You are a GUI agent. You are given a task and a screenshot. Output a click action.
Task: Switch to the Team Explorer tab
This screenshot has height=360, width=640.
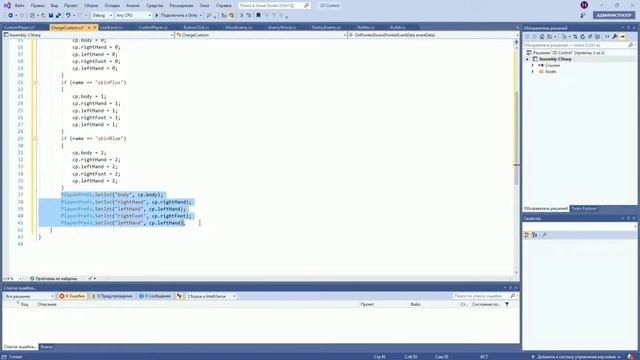point(584,209)
